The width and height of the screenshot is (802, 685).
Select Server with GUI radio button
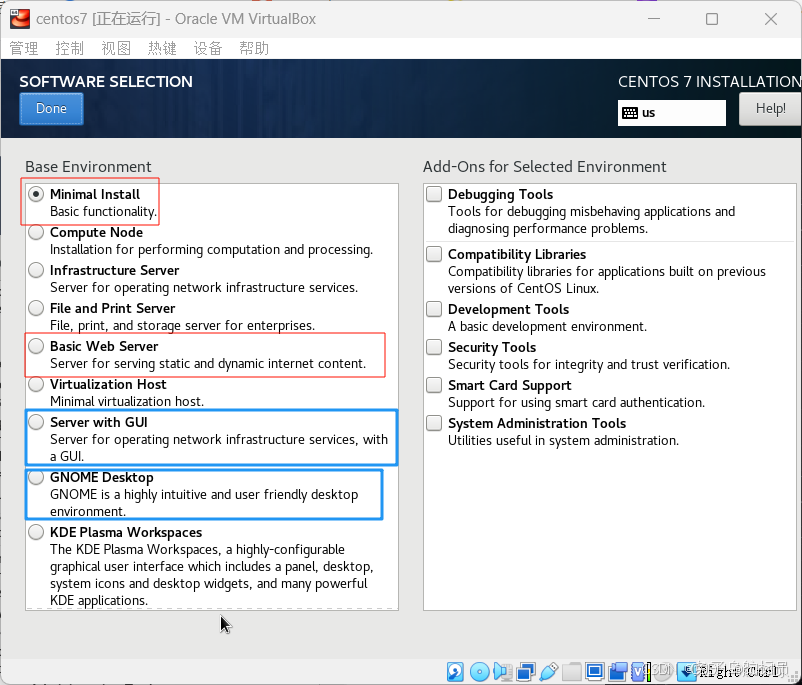coord(36,422)
